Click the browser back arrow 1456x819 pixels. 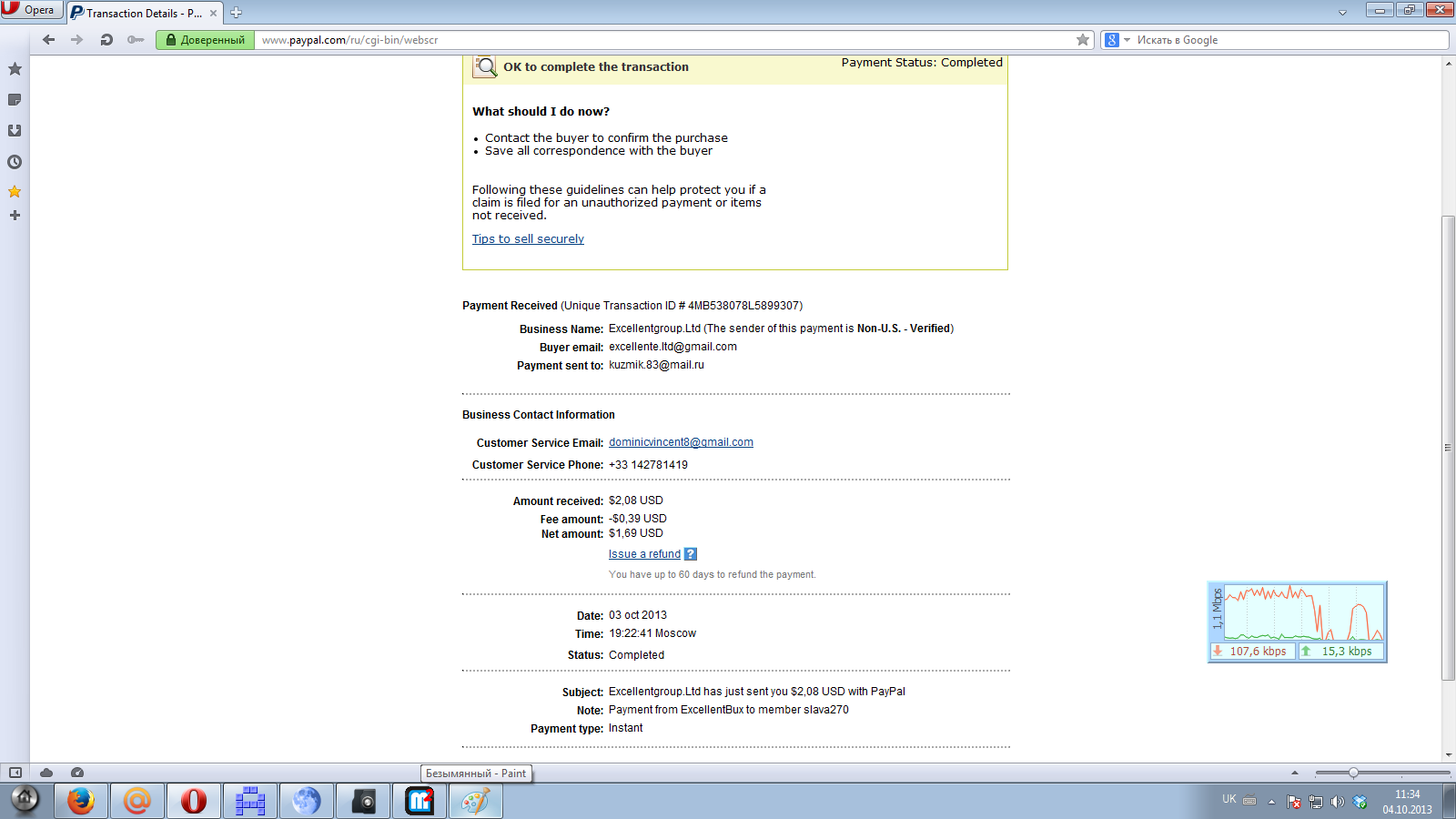point(49,40)
